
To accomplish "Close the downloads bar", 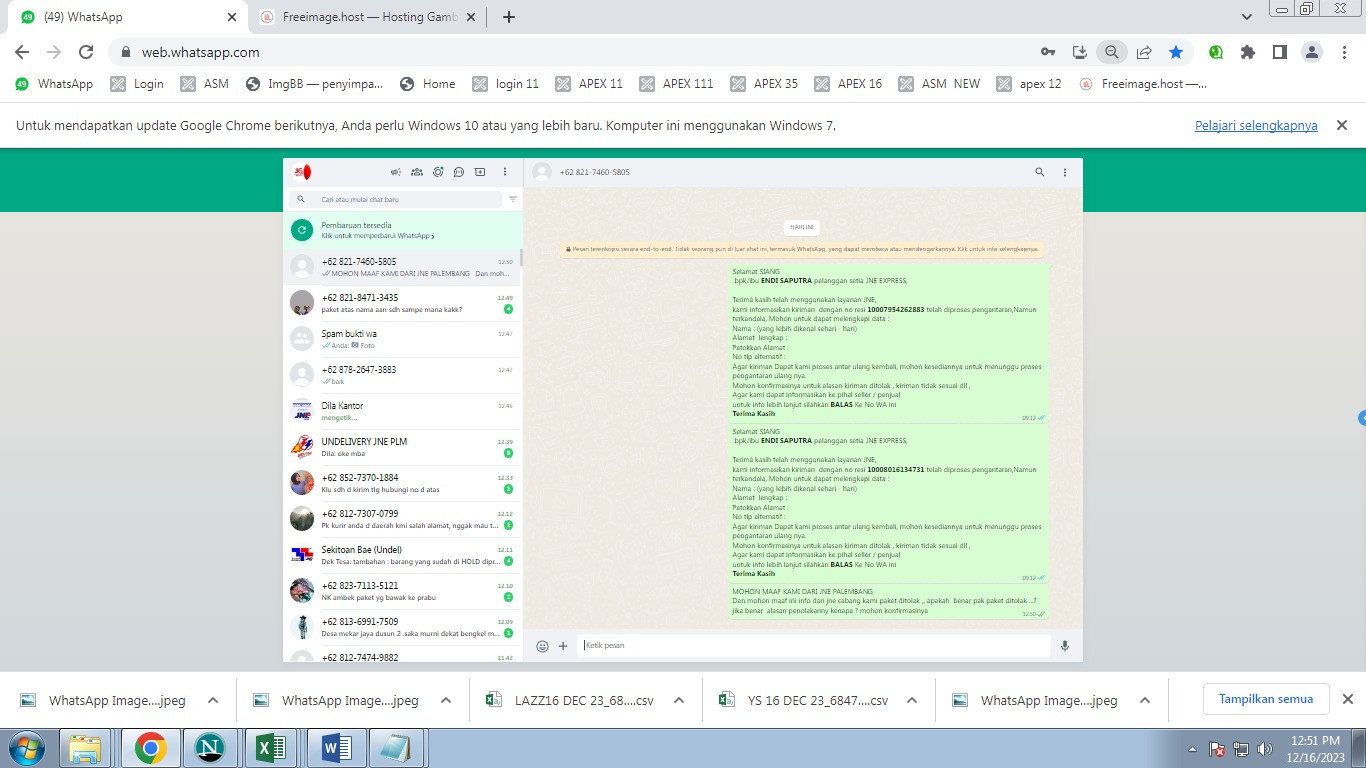I will (1347, 699).
